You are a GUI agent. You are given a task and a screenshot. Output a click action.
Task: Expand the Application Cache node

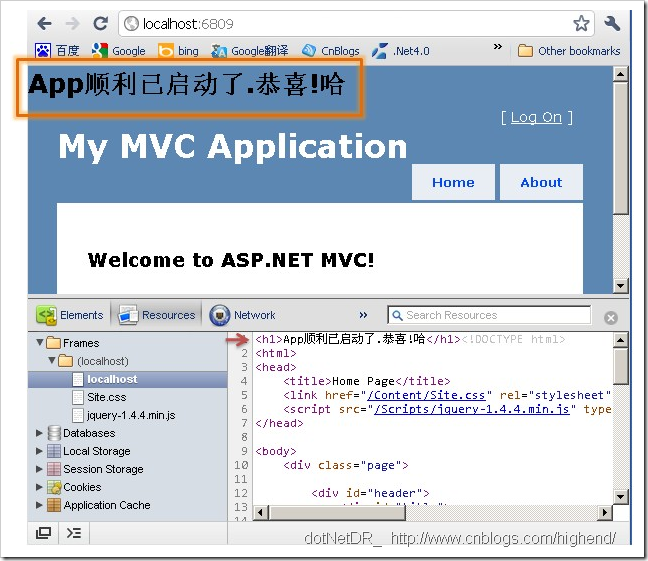(39, 505)
